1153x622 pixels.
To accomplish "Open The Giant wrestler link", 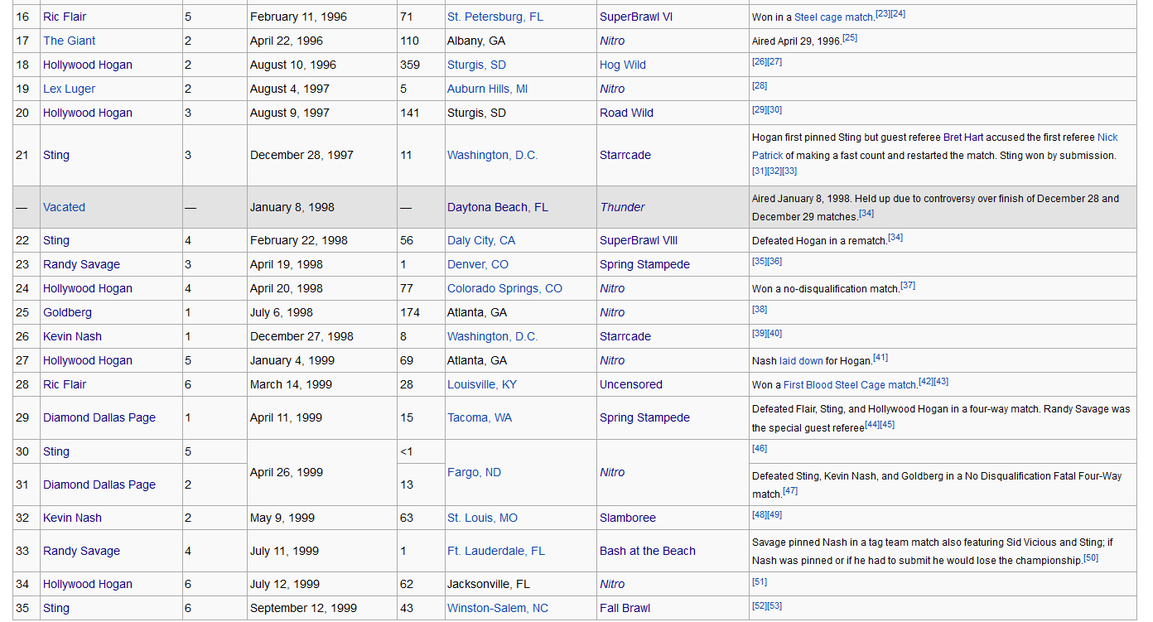I will pyautogui.click(x=69, y=41).
